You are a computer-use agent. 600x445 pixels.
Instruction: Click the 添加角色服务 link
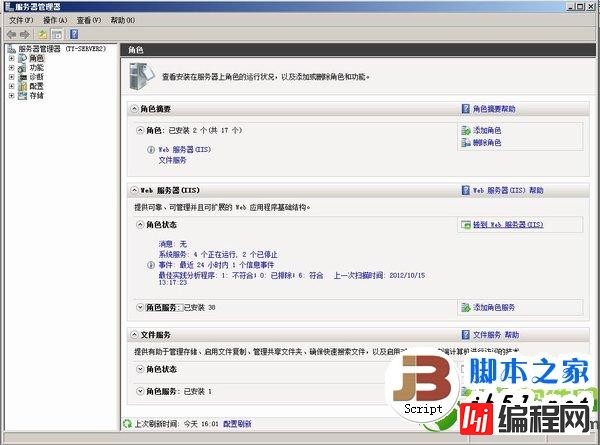click(494, 307)
